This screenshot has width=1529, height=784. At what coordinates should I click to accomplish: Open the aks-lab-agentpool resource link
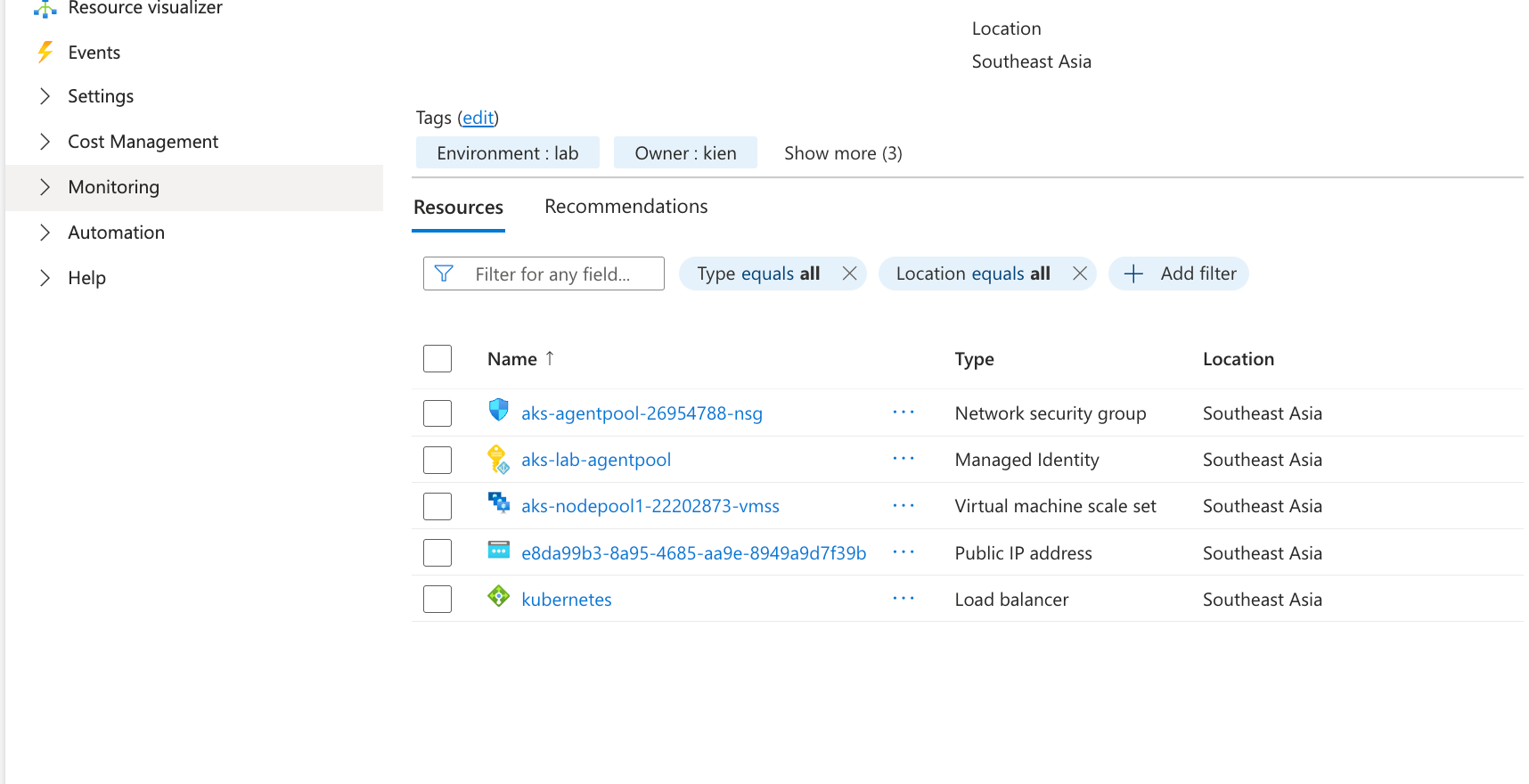tap(596, 460)
